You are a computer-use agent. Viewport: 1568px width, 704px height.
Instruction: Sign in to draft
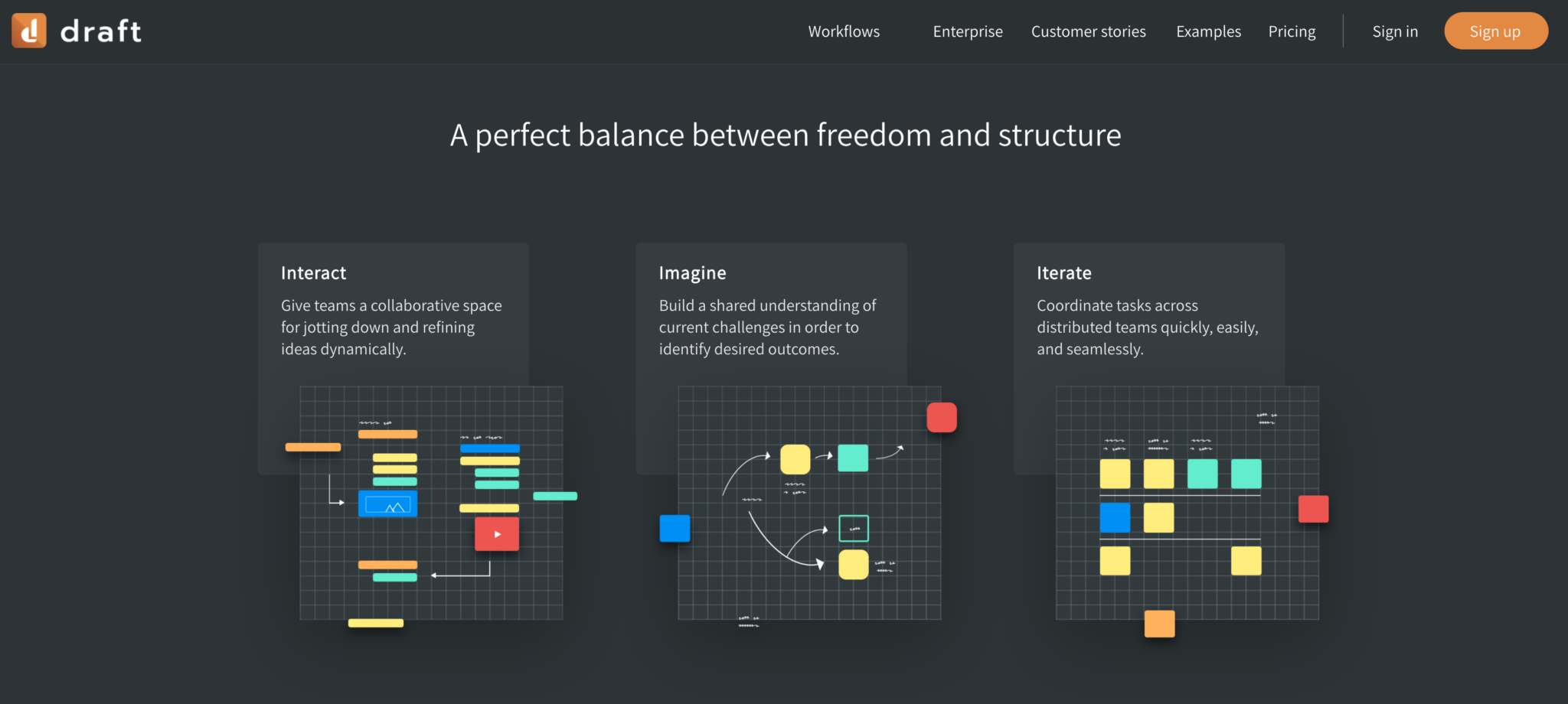point(1395,31)
